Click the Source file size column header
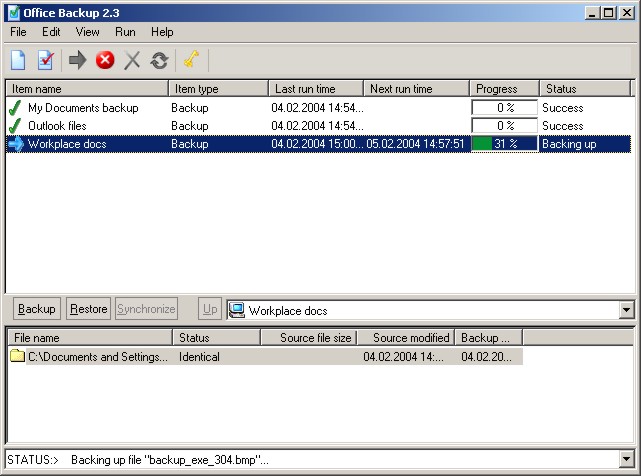 point(309,338)
